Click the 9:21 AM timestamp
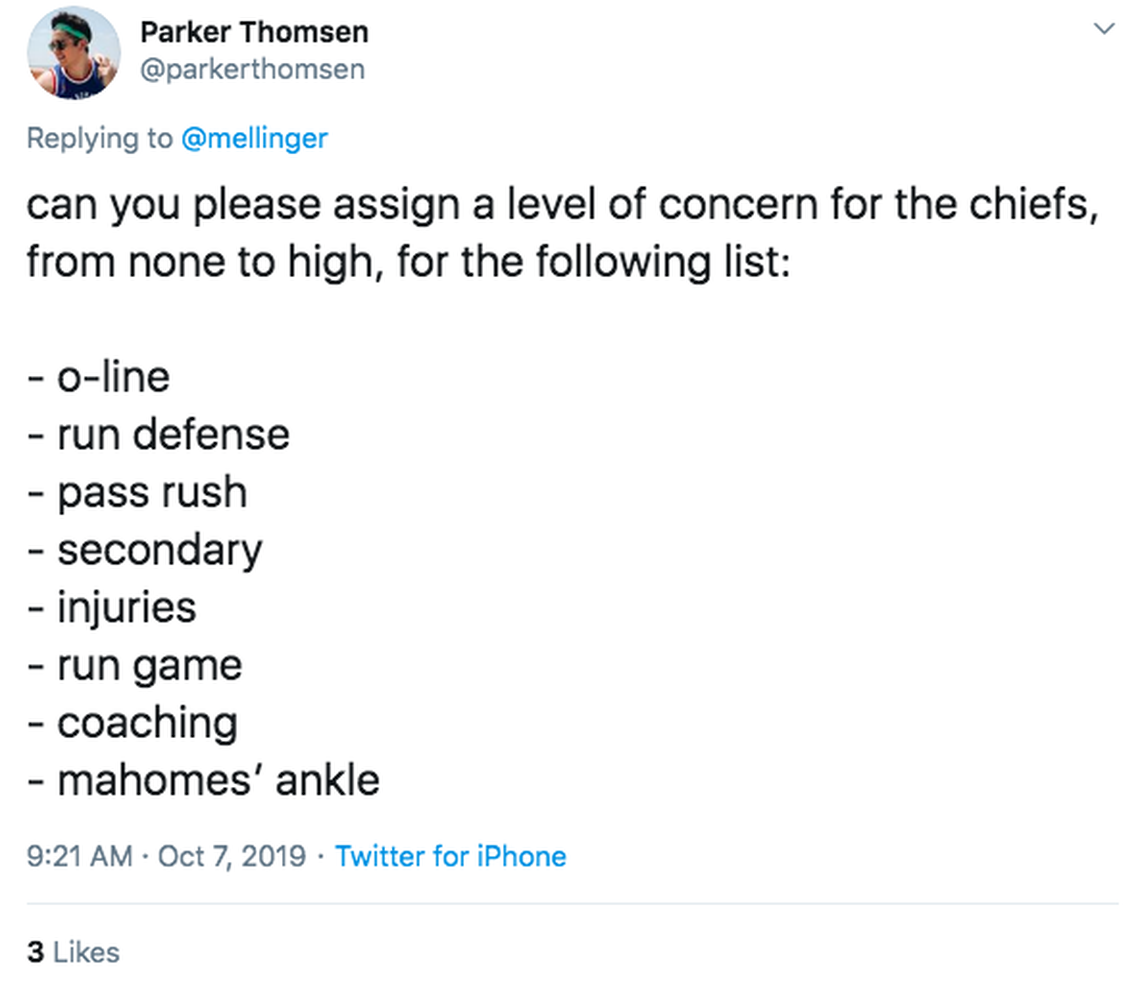The height and width of the screenshot is (993, 1140). coord(79,856)
